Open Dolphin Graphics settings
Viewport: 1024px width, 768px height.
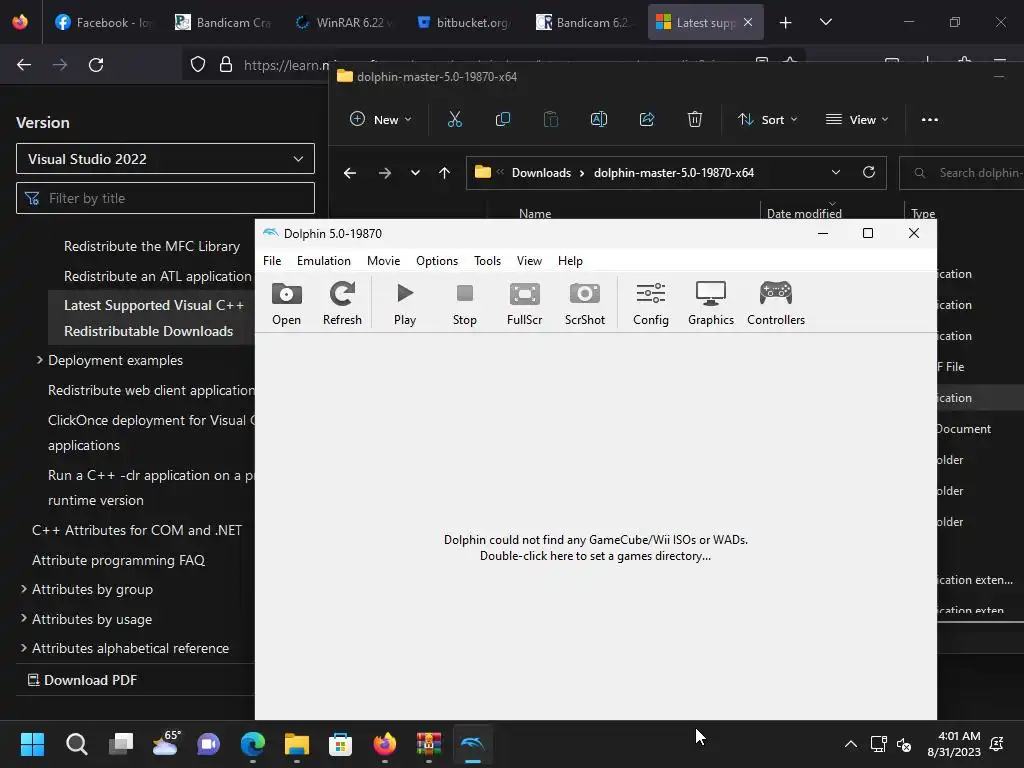pyautogui.click(x=711, y=304)
